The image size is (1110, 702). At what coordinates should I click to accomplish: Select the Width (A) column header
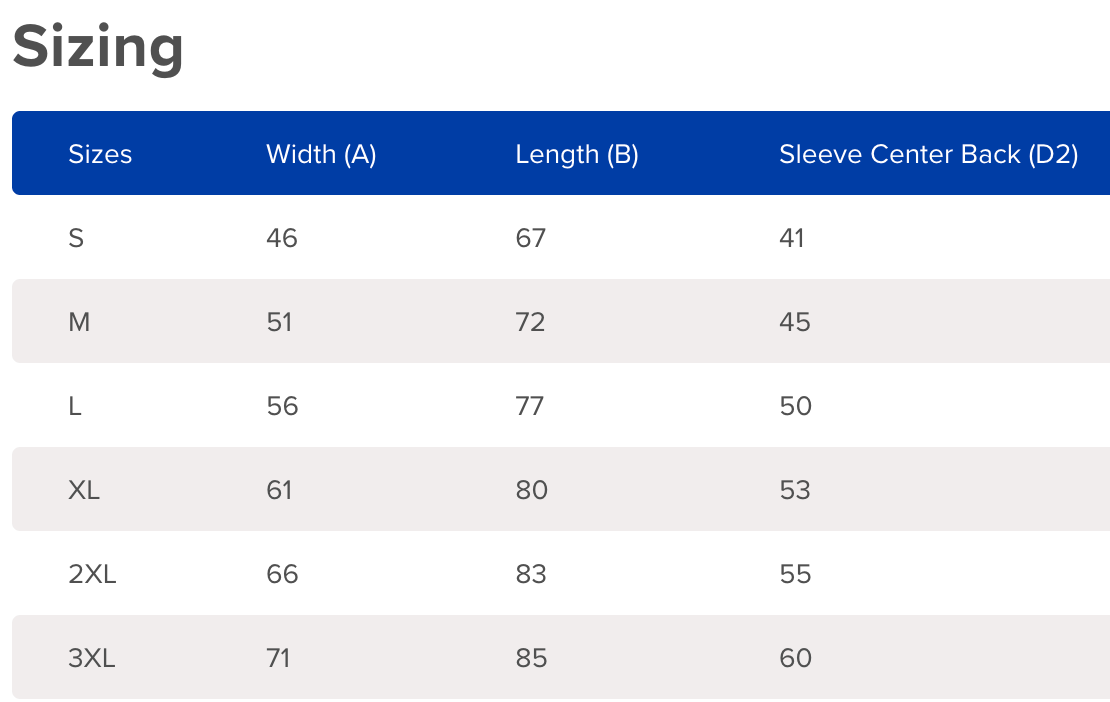[321, 154]
